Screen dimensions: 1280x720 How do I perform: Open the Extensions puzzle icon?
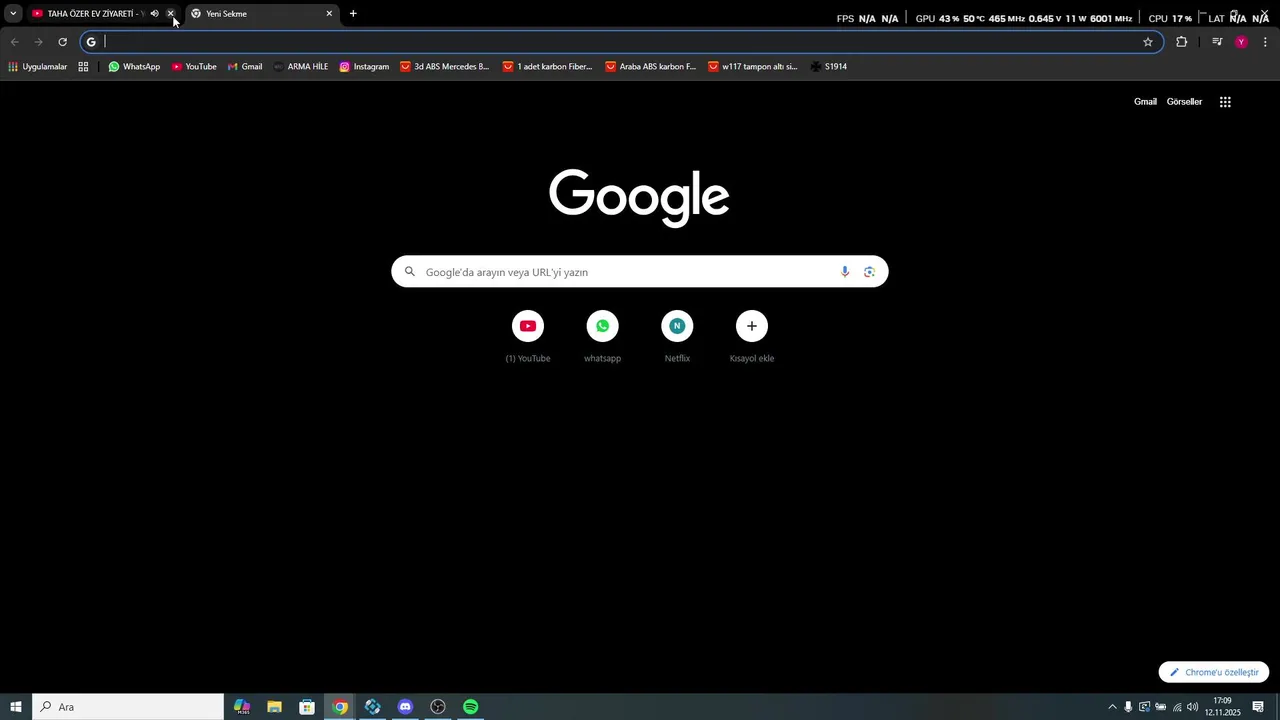pos(1181,42)
